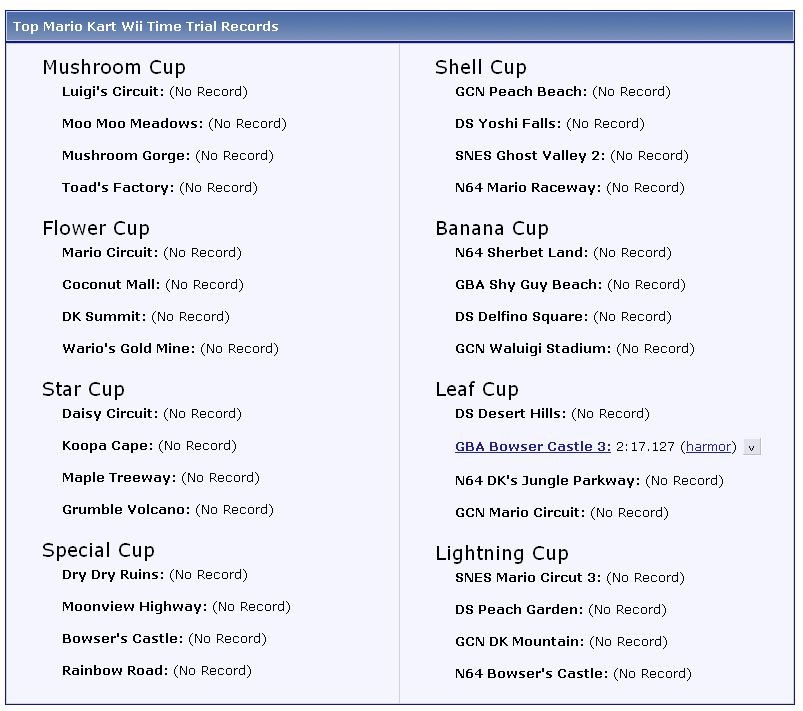
Task: Click the Flower Cup heading
Action: click(x=96, y=229)
